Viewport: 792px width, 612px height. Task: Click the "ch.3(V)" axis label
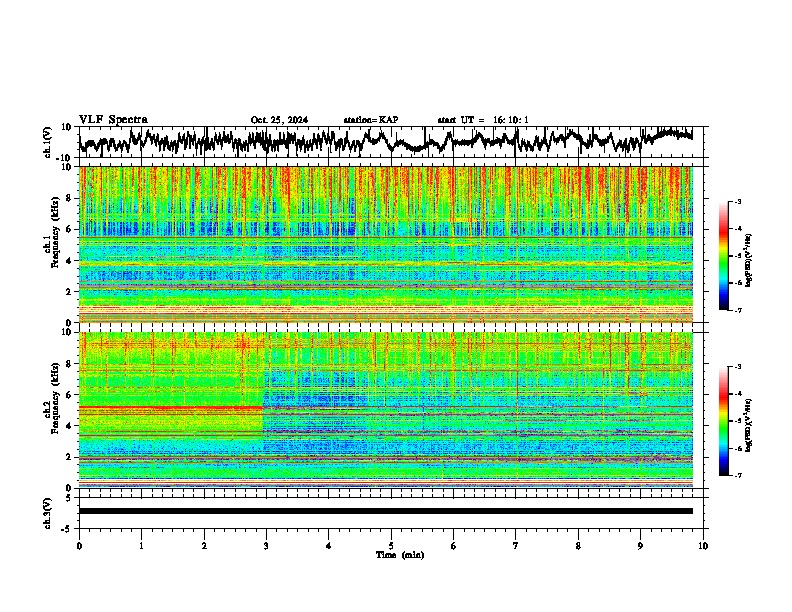point(48,513)
